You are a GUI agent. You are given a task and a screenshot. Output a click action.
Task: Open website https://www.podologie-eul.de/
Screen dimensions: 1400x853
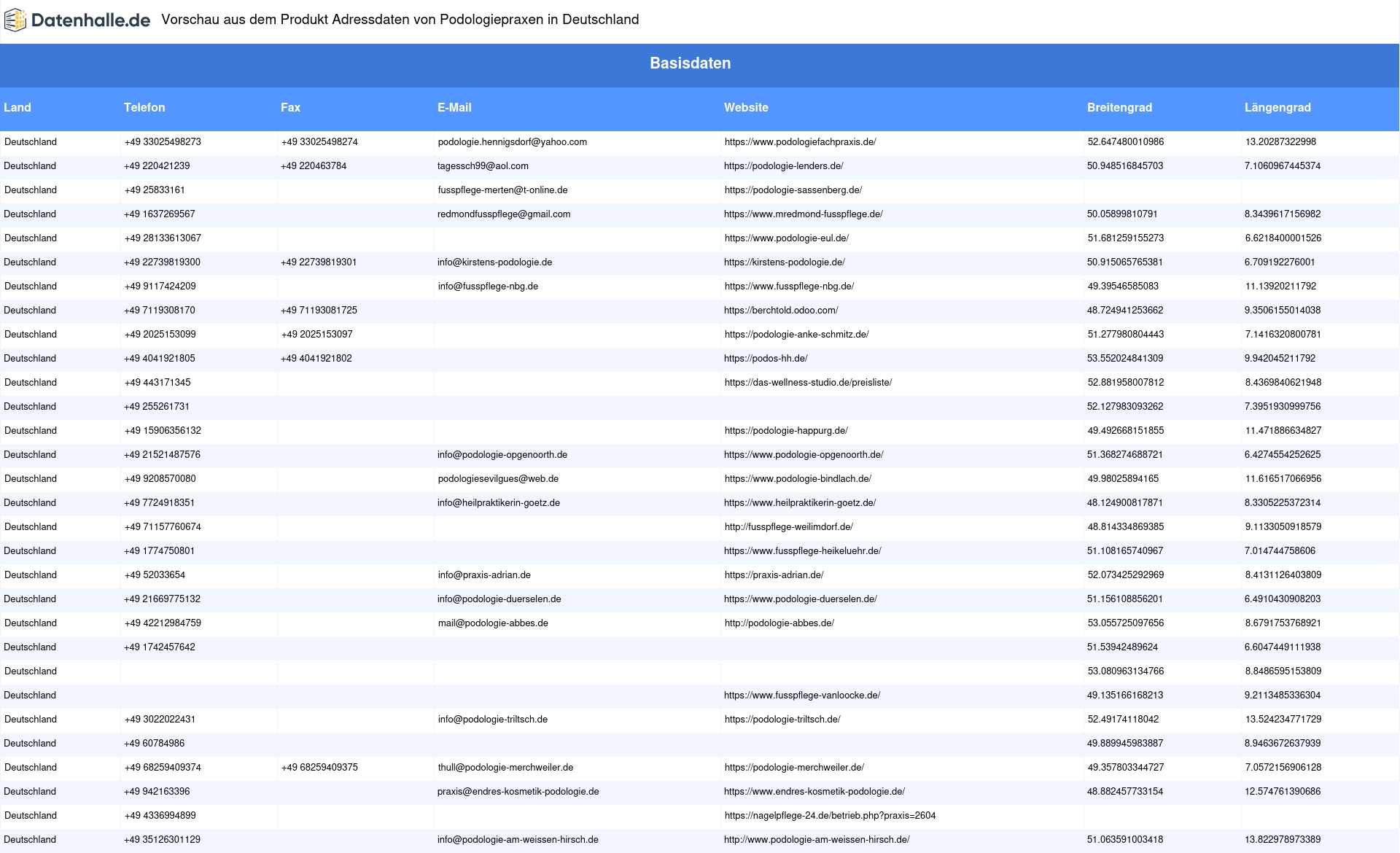pos(786,238)
